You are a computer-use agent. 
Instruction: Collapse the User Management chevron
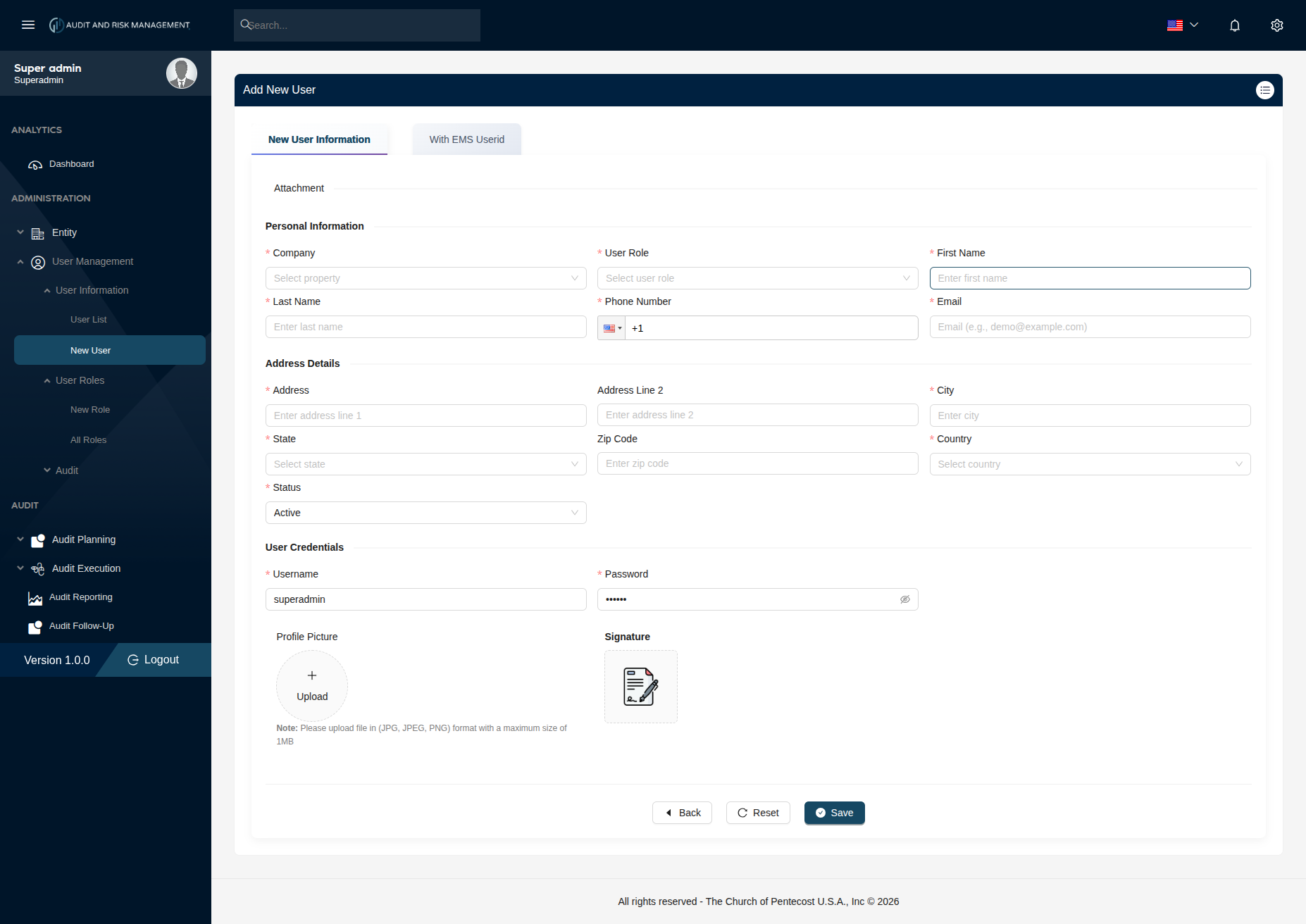pyautogui.click(x=20, y=261)
